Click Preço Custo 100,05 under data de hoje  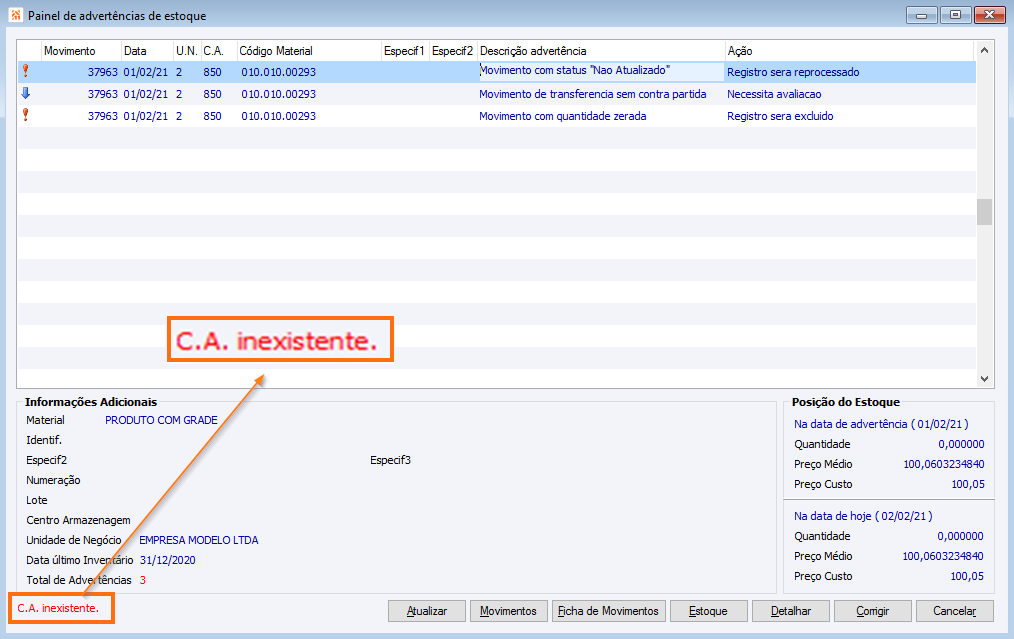(x=967, y=576)
